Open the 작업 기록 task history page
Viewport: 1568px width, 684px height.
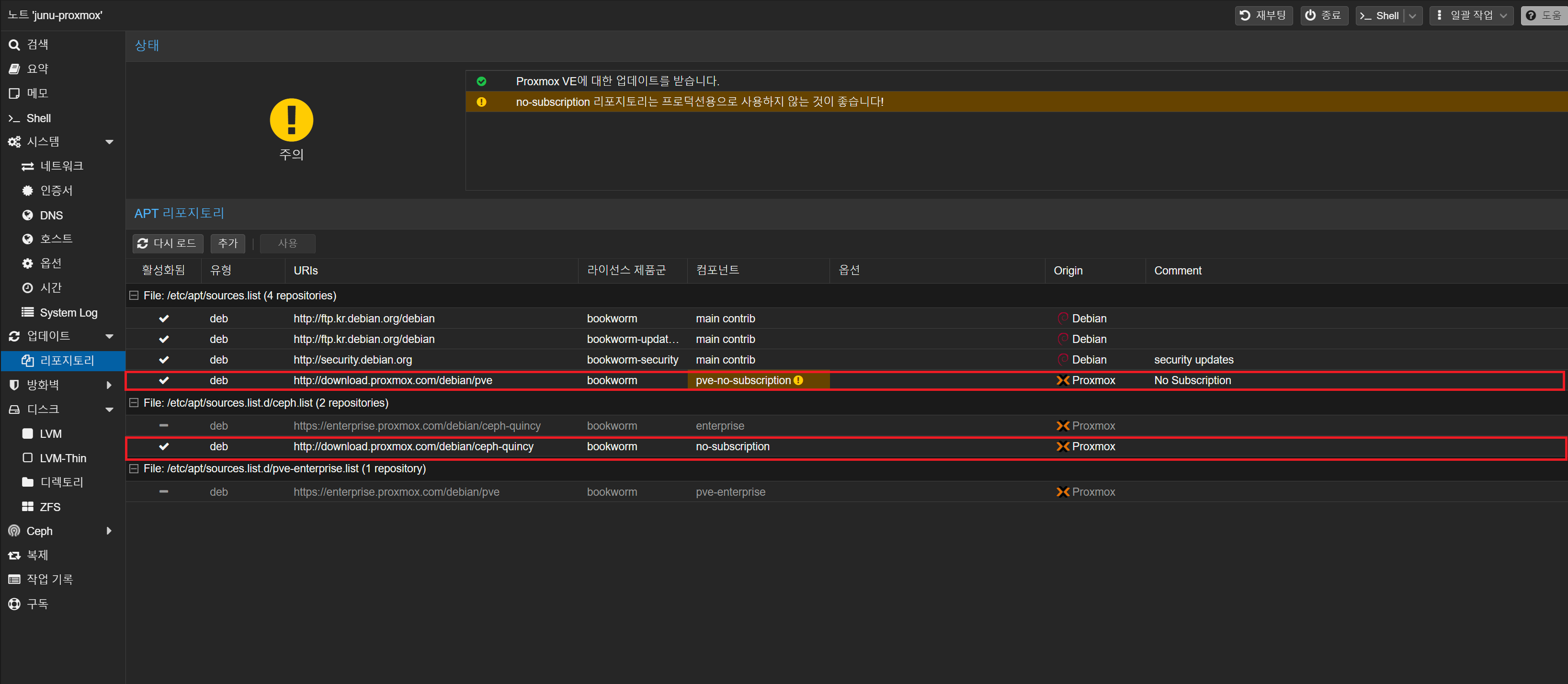(49, 579)
